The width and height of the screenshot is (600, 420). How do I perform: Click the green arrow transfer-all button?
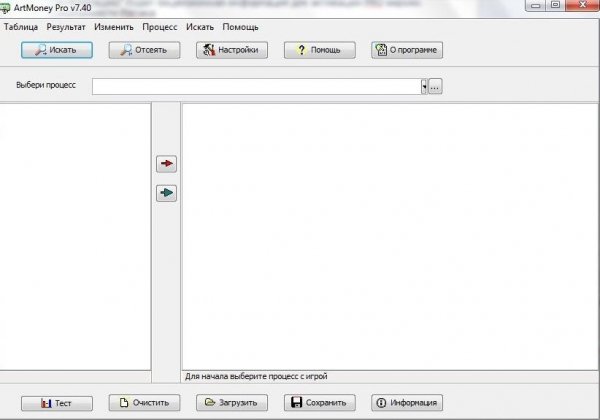[166, 193]
